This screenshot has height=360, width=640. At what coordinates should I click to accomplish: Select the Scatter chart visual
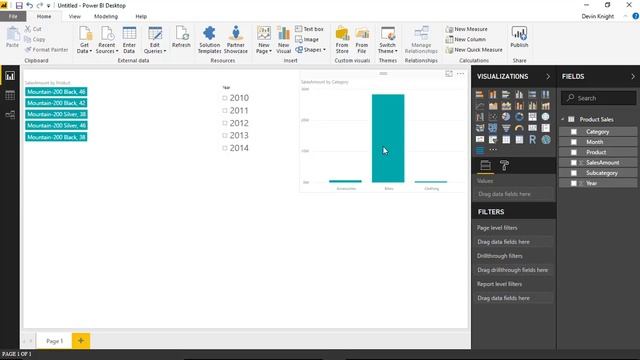tap(493, 117)
